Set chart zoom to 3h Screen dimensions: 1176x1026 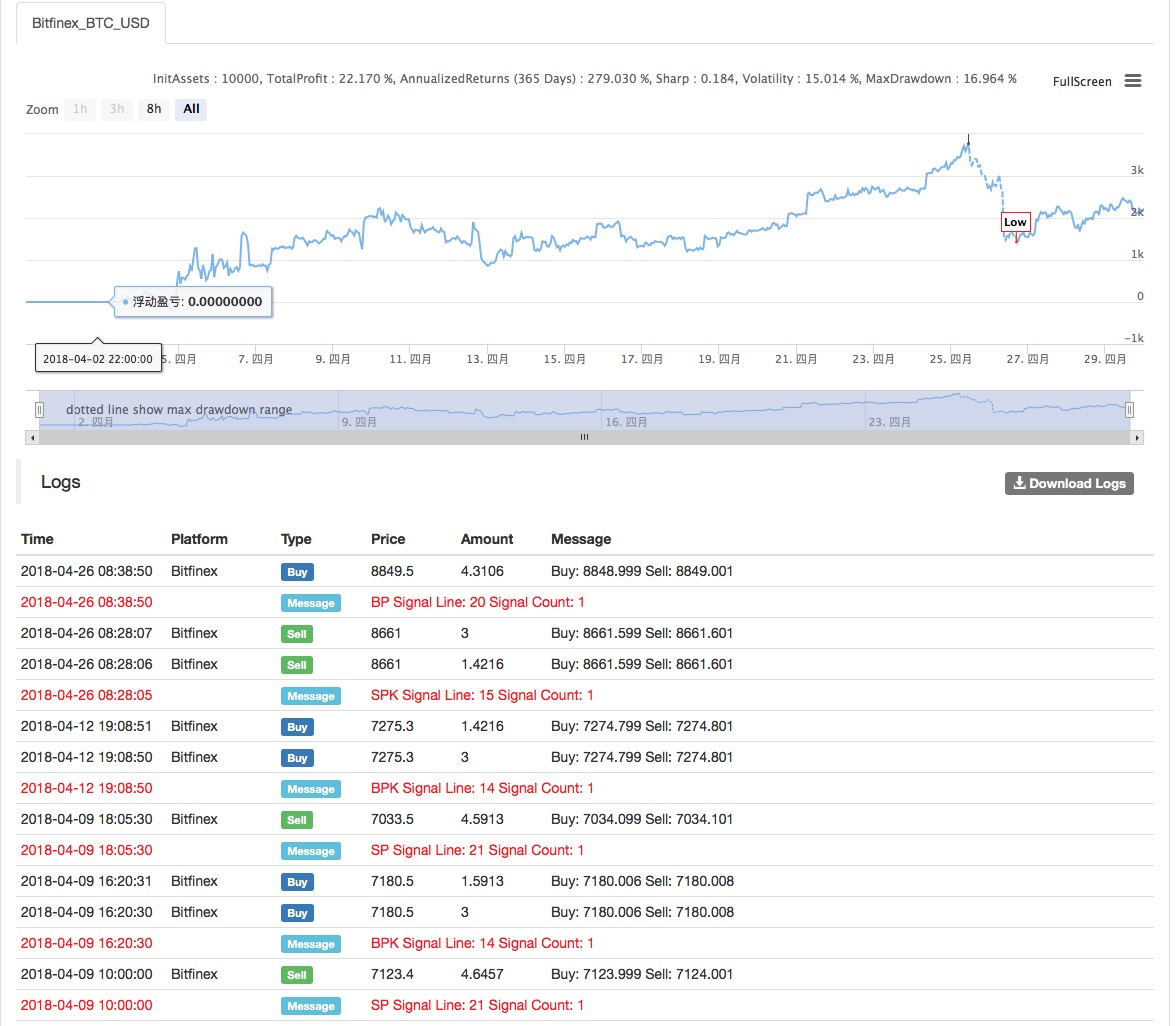(x=117, y=109)
